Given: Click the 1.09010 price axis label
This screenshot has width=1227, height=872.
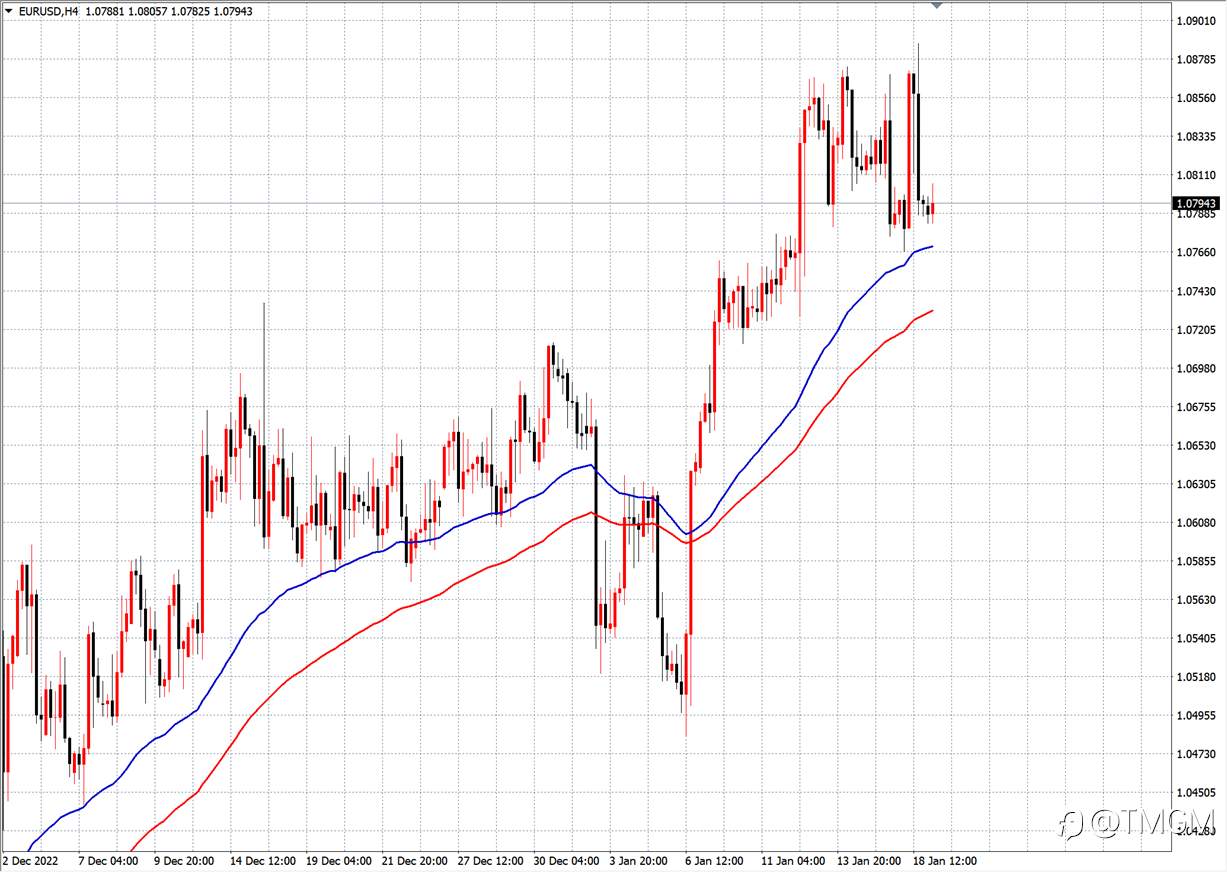Looking at the screenshot, I should [x=1197, y=20].
